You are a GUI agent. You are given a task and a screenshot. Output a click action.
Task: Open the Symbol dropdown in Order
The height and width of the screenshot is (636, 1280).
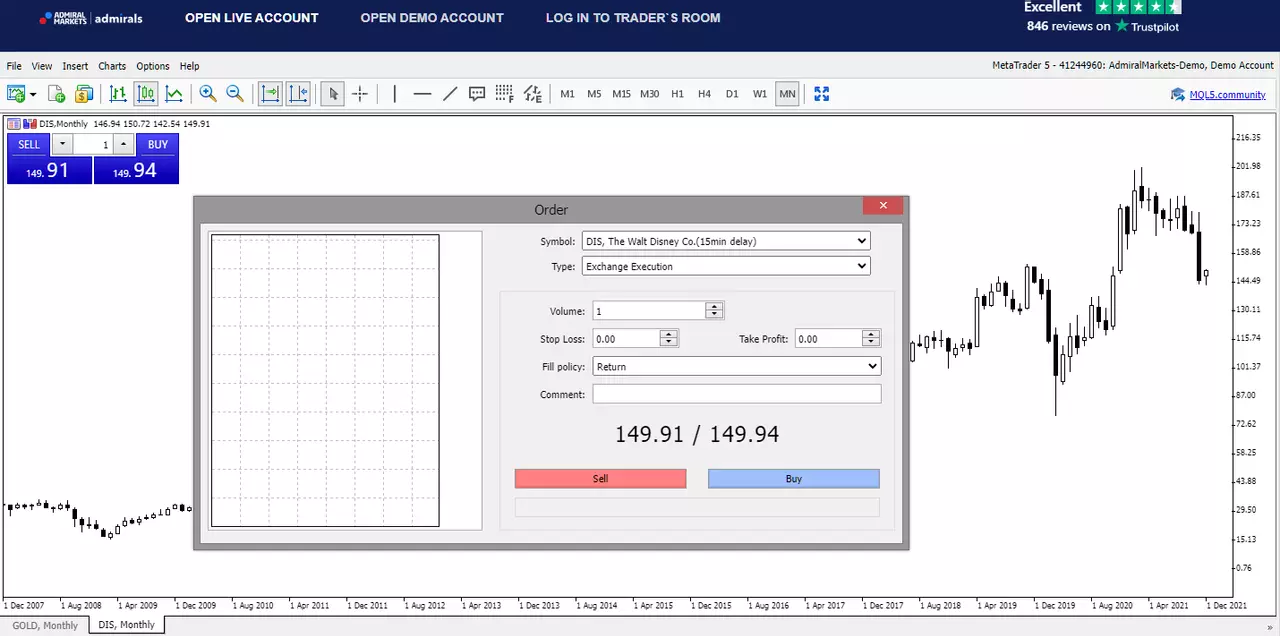coord(726,241)
